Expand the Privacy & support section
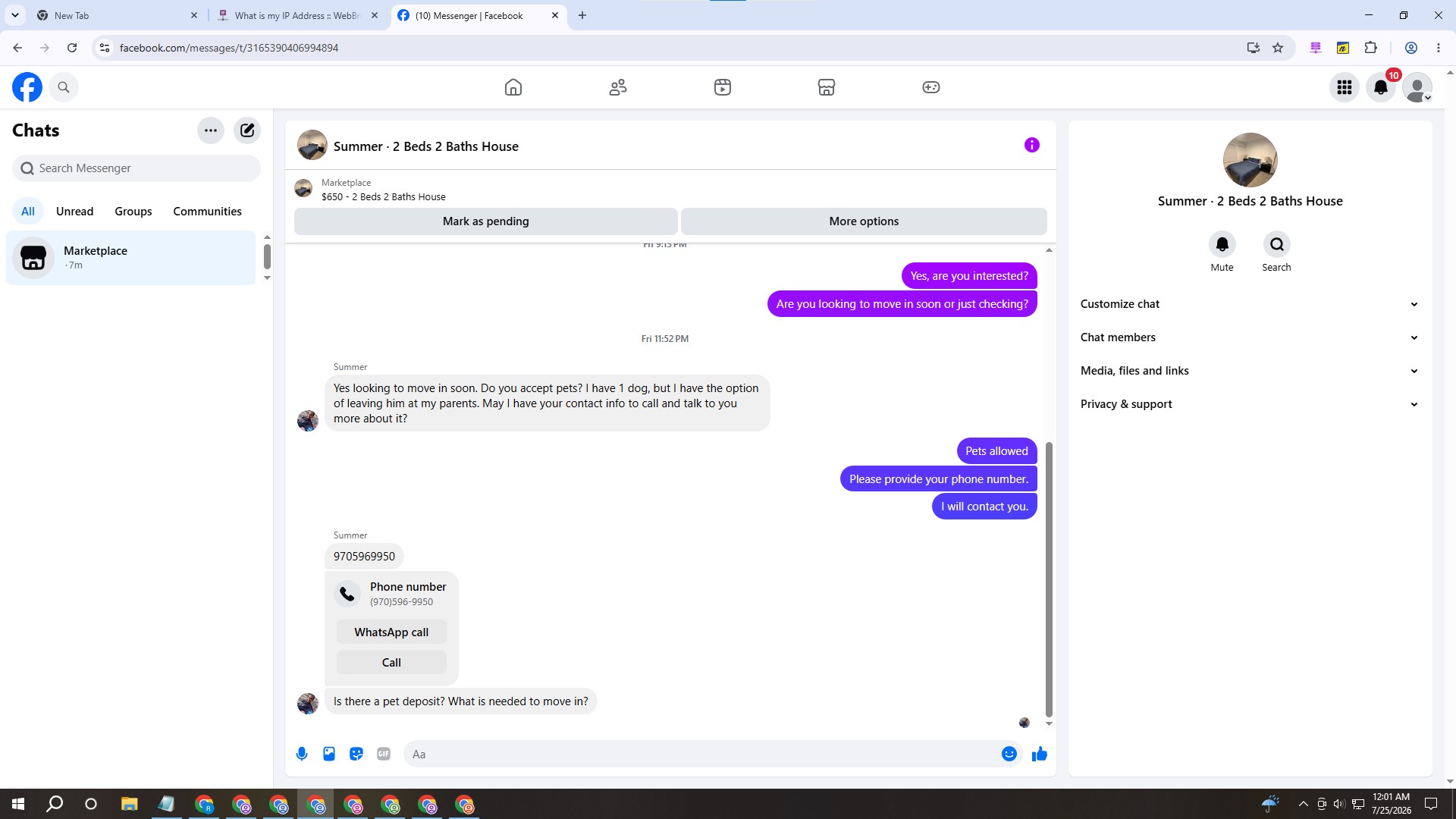The width and height of the screenshot is (1456, 819). (1250, 404)
